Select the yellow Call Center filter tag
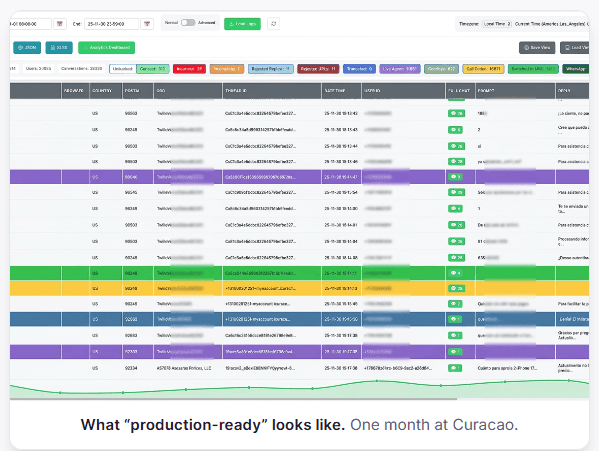This screenshot has height=451, width=599. point(483,69)
